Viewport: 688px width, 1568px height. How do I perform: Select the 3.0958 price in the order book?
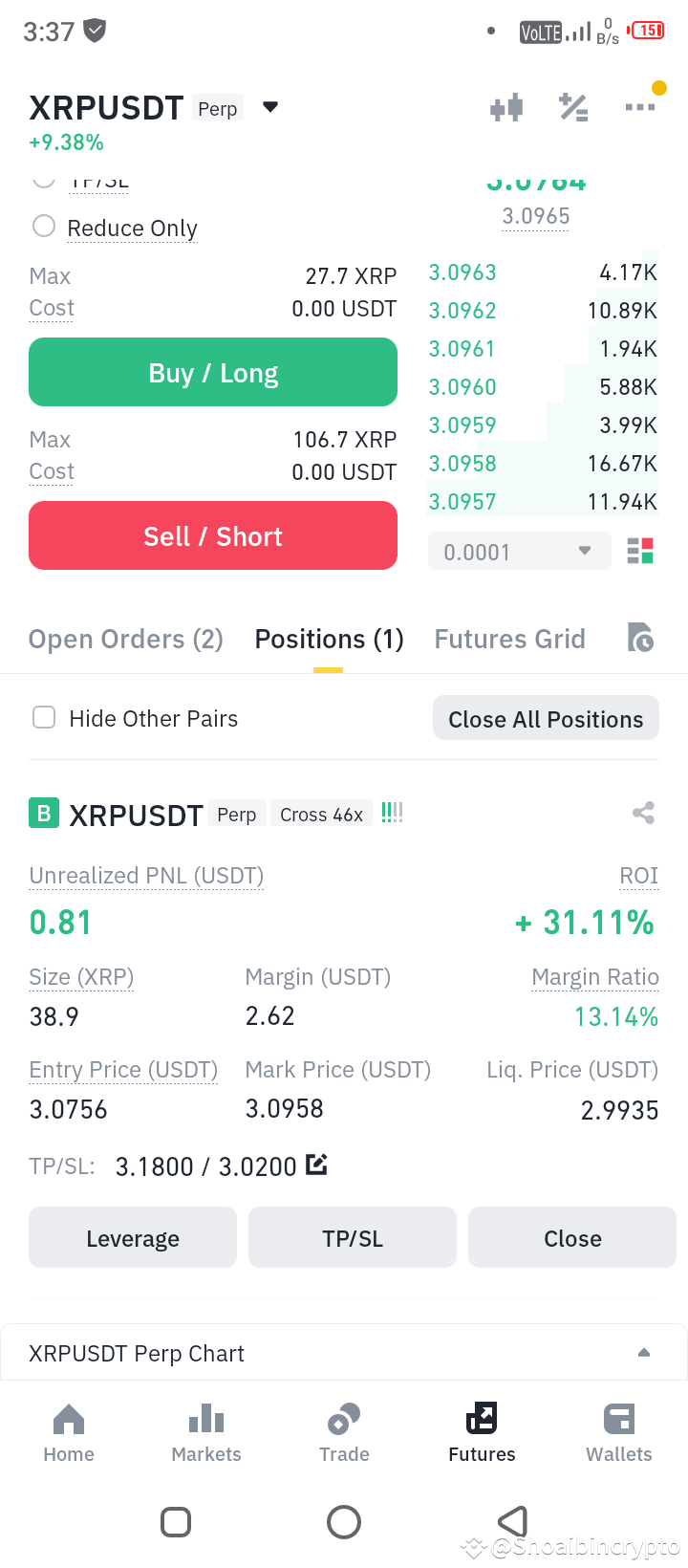(462, 464)
